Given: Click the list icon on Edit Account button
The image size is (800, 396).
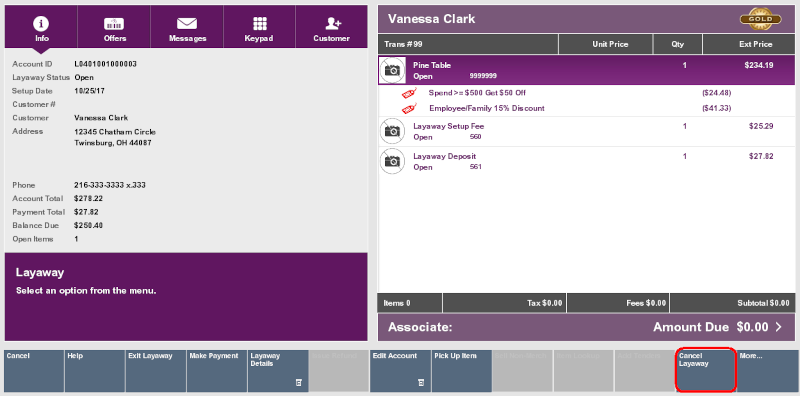Looking at the screenshot, I should 421,382.
